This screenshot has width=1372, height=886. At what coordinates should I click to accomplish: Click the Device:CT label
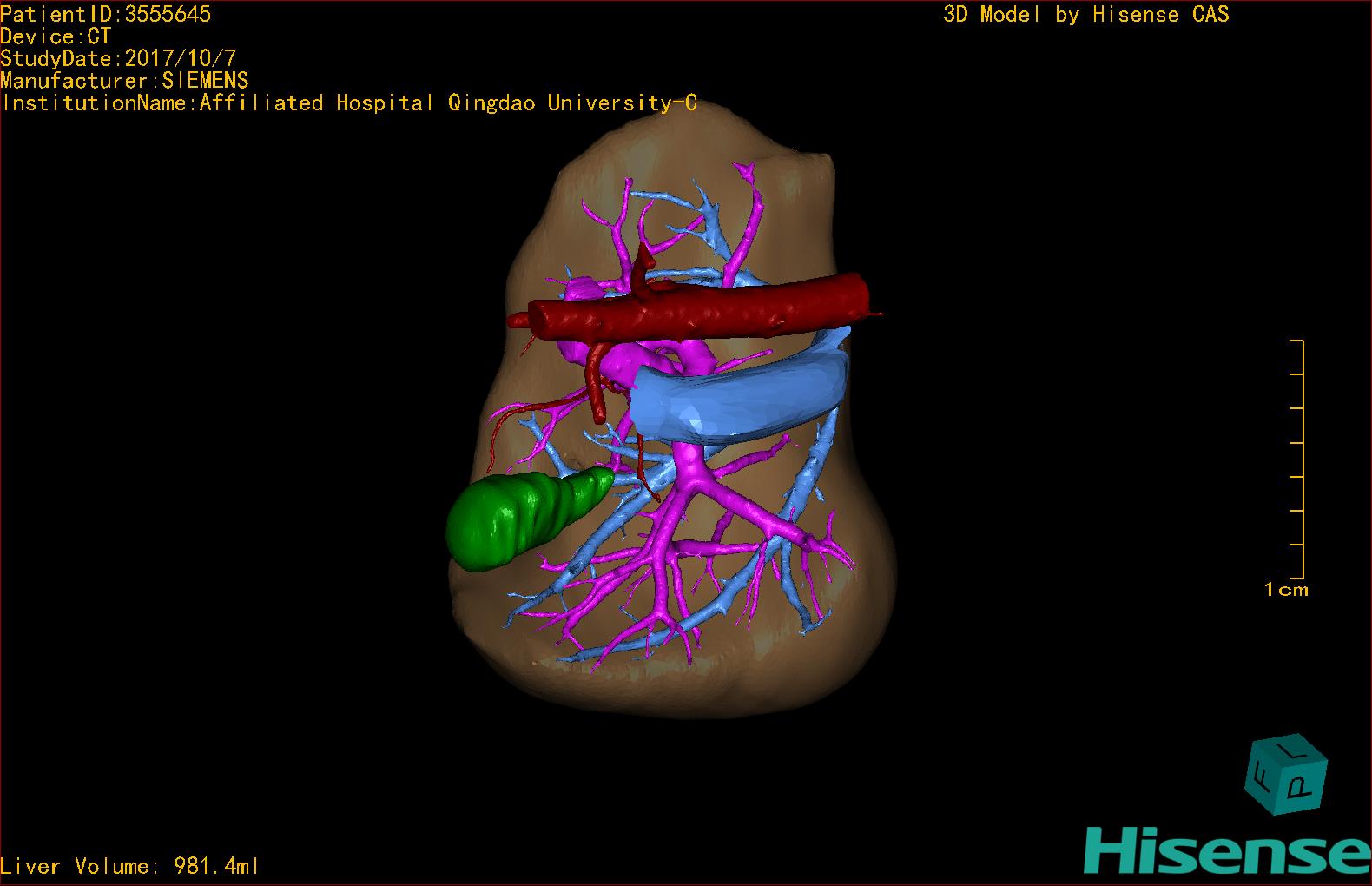[56, 36]
